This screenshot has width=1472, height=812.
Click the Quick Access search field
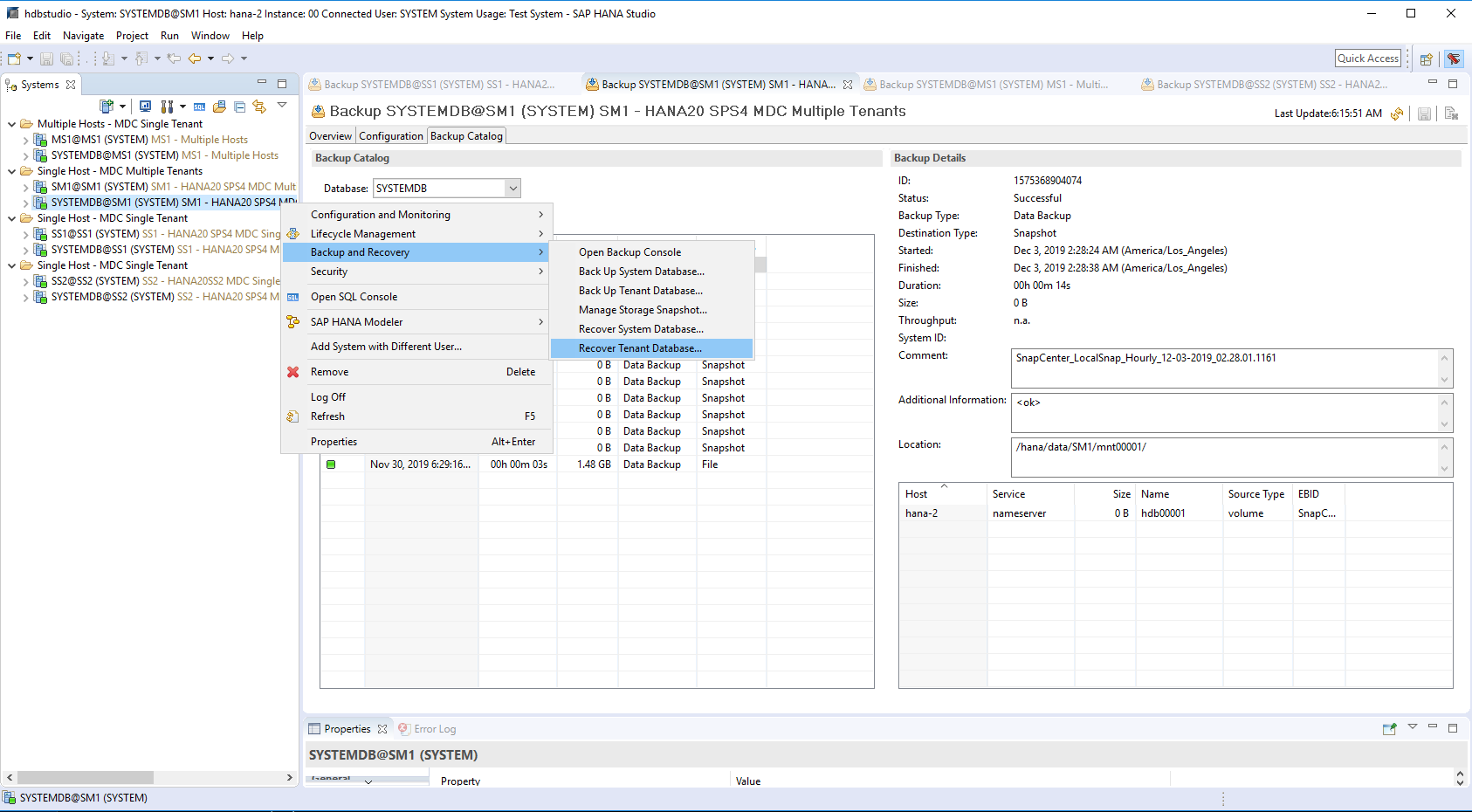1367,58
